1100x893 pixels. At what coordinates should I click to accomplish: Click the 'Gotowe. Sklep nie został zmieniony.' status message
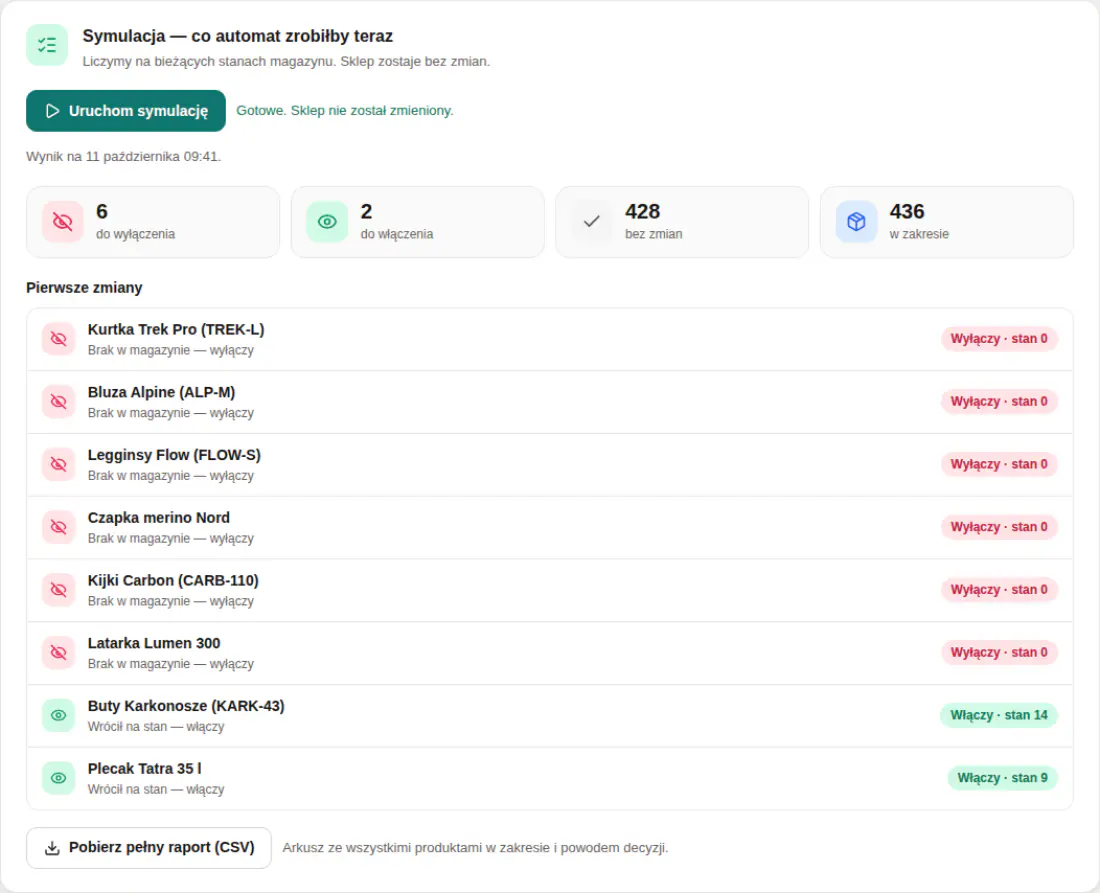tap(344, 111)
